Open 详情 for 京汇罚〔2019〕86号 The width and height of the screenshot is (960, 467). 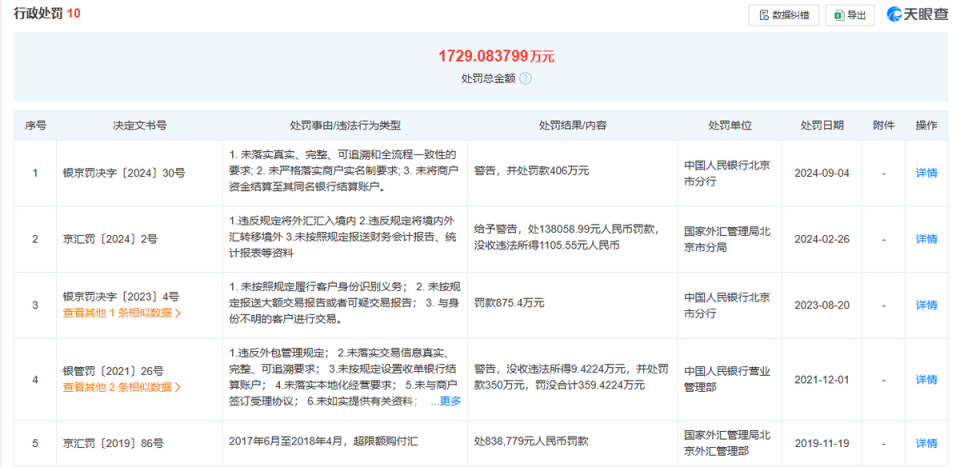926,443
